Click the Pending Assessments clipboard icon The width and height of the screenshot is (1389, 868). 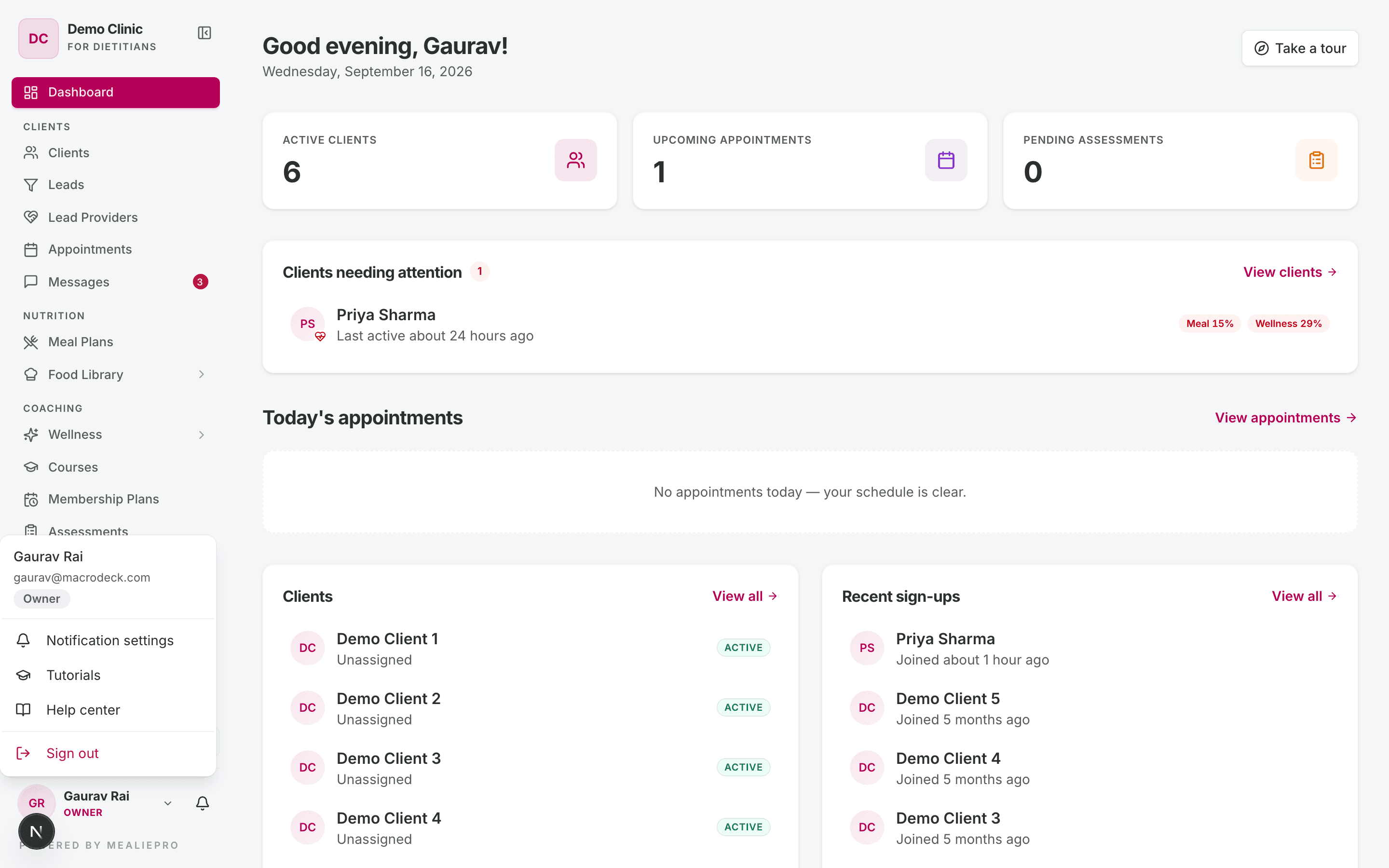coord(1316,160)
